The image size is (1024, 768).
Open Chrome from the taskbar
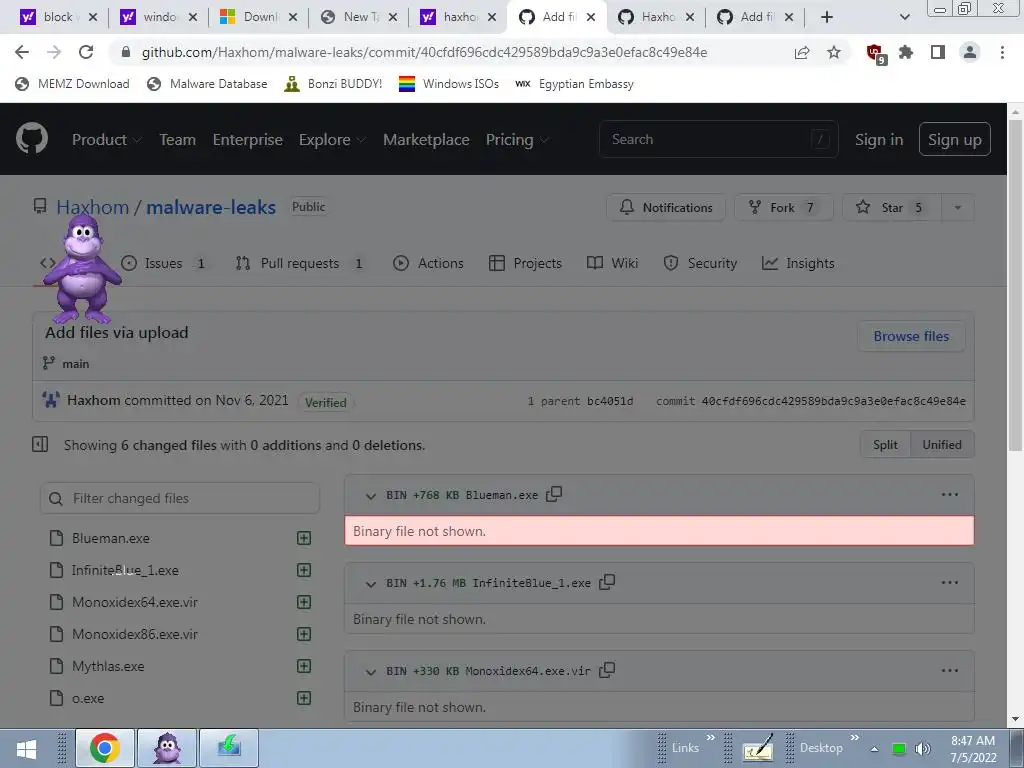(x=105, y=748)
